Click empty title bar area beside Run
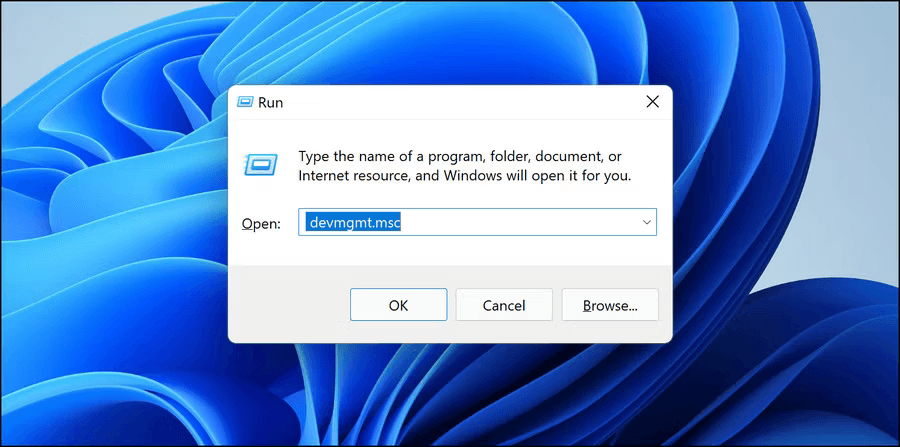The height and width of the screenshot is (447, 900). [459, 103]
